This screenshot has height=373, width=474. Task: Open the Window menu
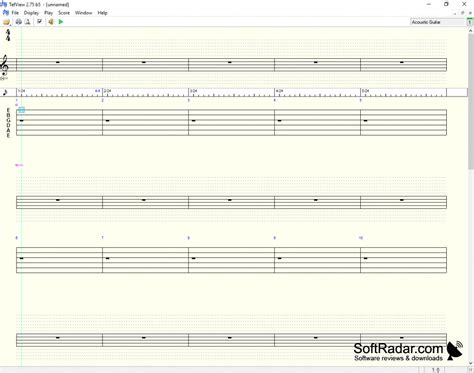83,13
